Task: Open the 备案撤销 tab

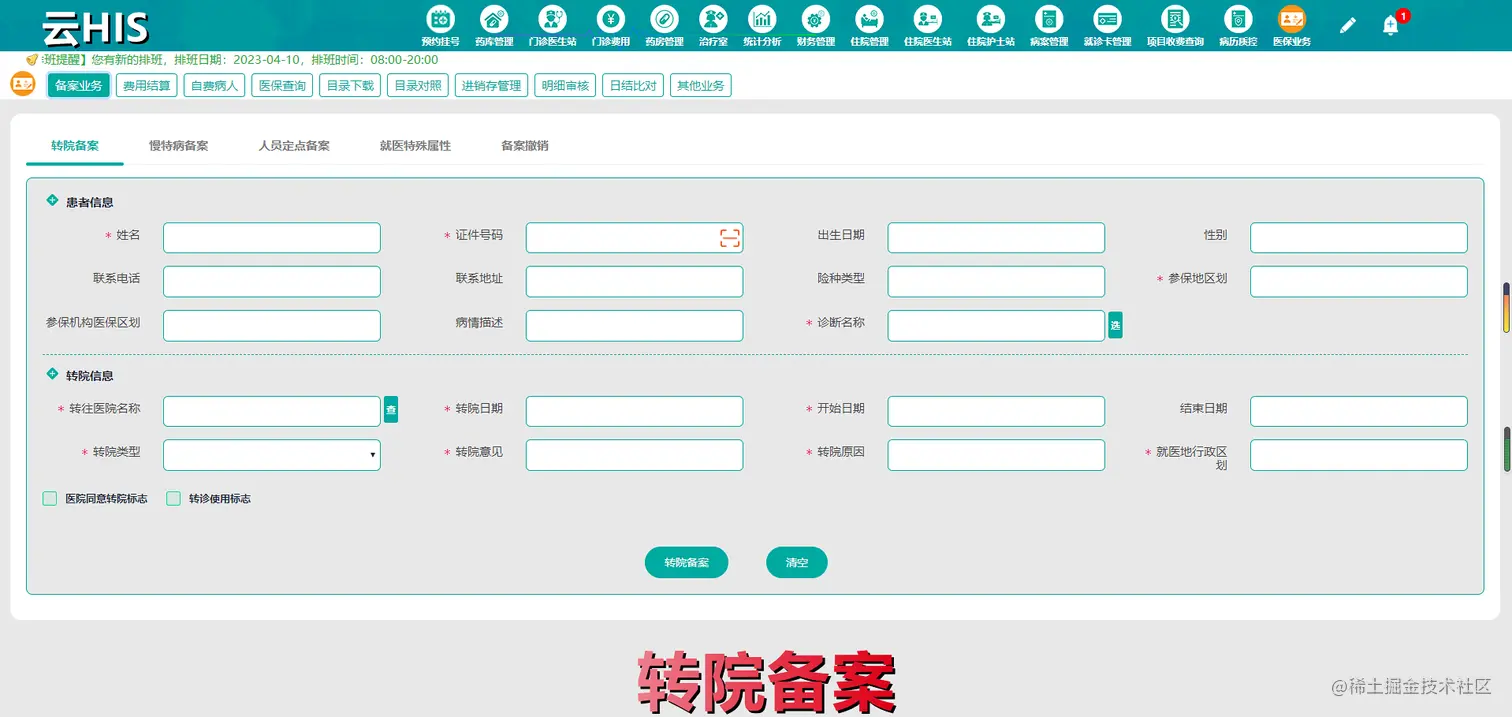Action: click(522, 144)
